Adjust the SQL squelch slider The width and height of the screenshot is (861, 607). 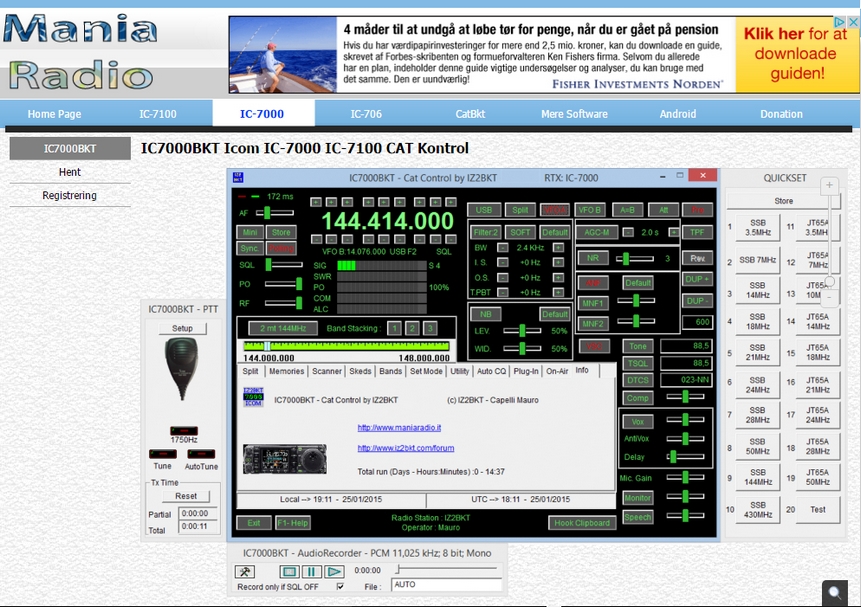[x=283, y=265]
